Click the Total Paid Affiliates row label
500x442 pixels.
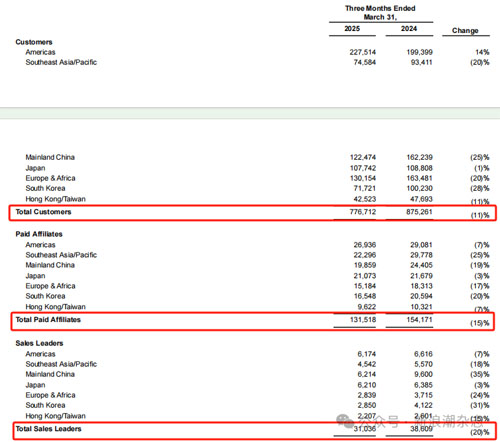[48, 320]
